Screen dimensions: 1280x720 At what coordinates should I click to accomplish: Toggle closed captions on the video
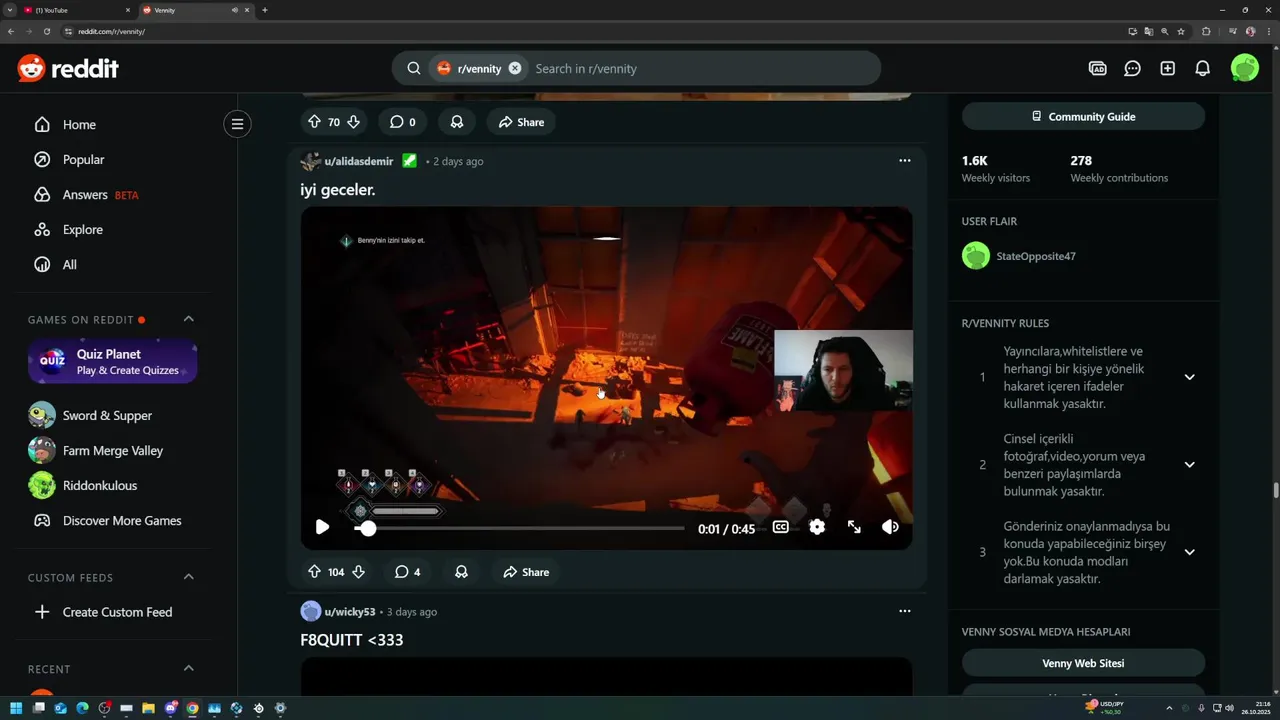point(781,527)
